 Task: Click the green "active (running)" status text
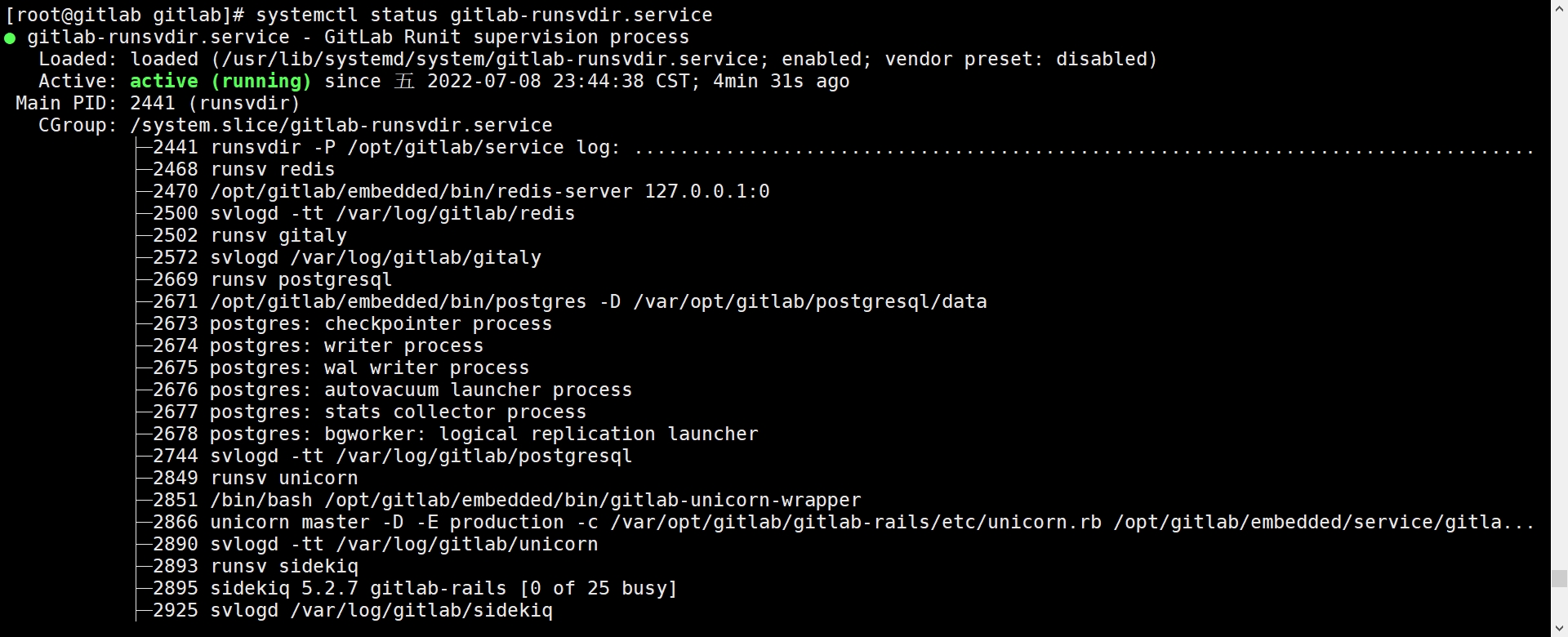pos(220,82)
